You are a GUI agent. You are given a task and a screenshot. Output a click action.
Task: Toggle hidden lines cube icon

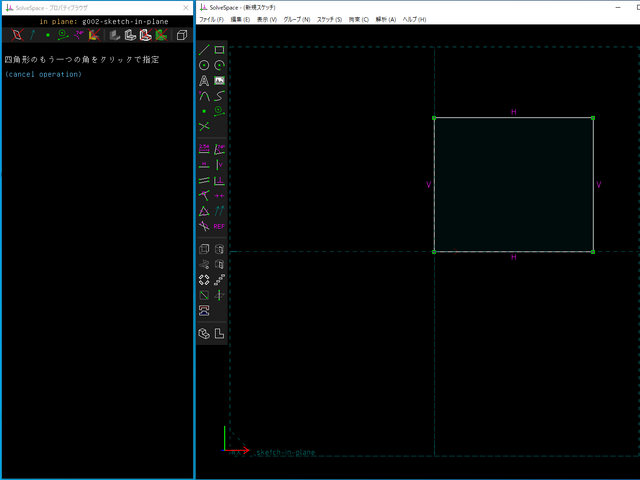click(x=181, y=35)
